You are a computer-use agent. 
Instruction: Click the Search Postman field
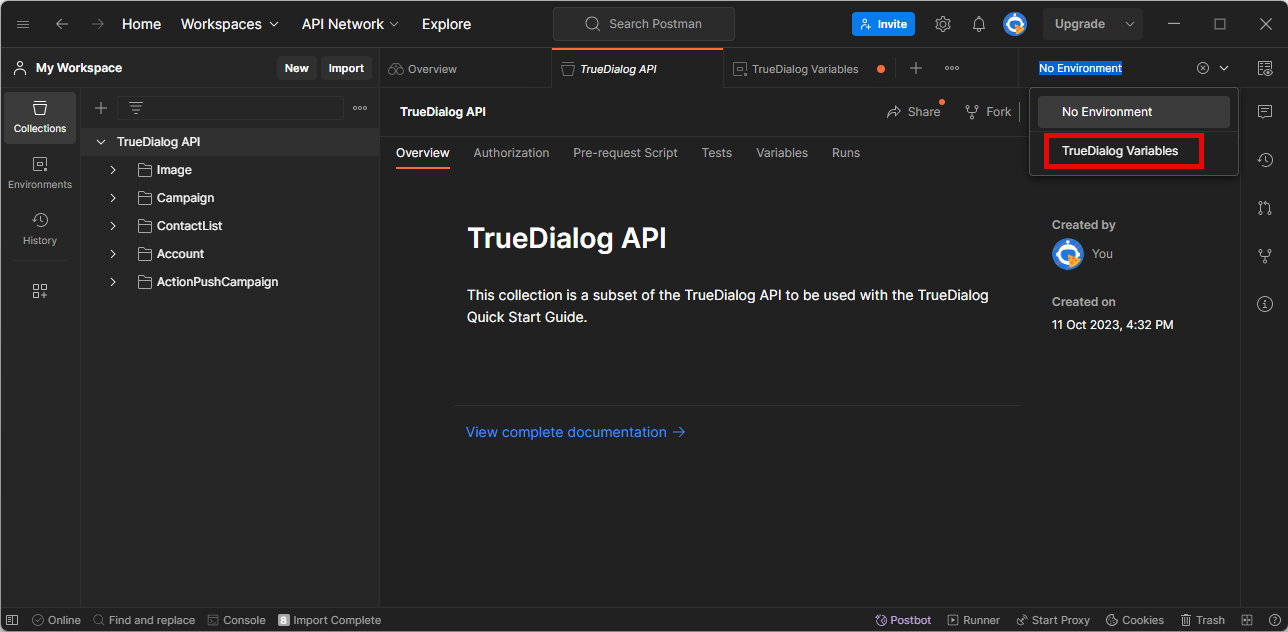point(643,24)
